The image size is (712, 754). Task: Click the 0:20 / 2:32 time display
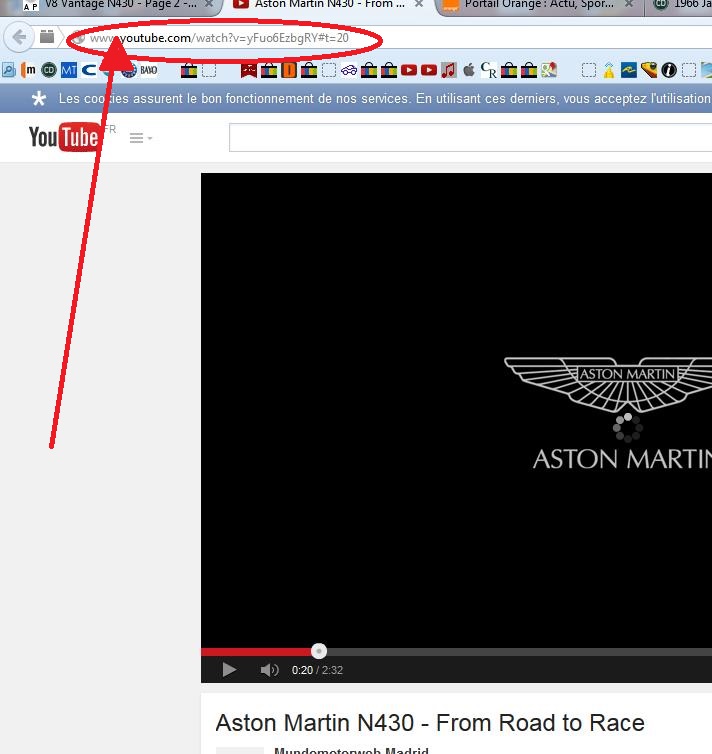click(317, 670)
